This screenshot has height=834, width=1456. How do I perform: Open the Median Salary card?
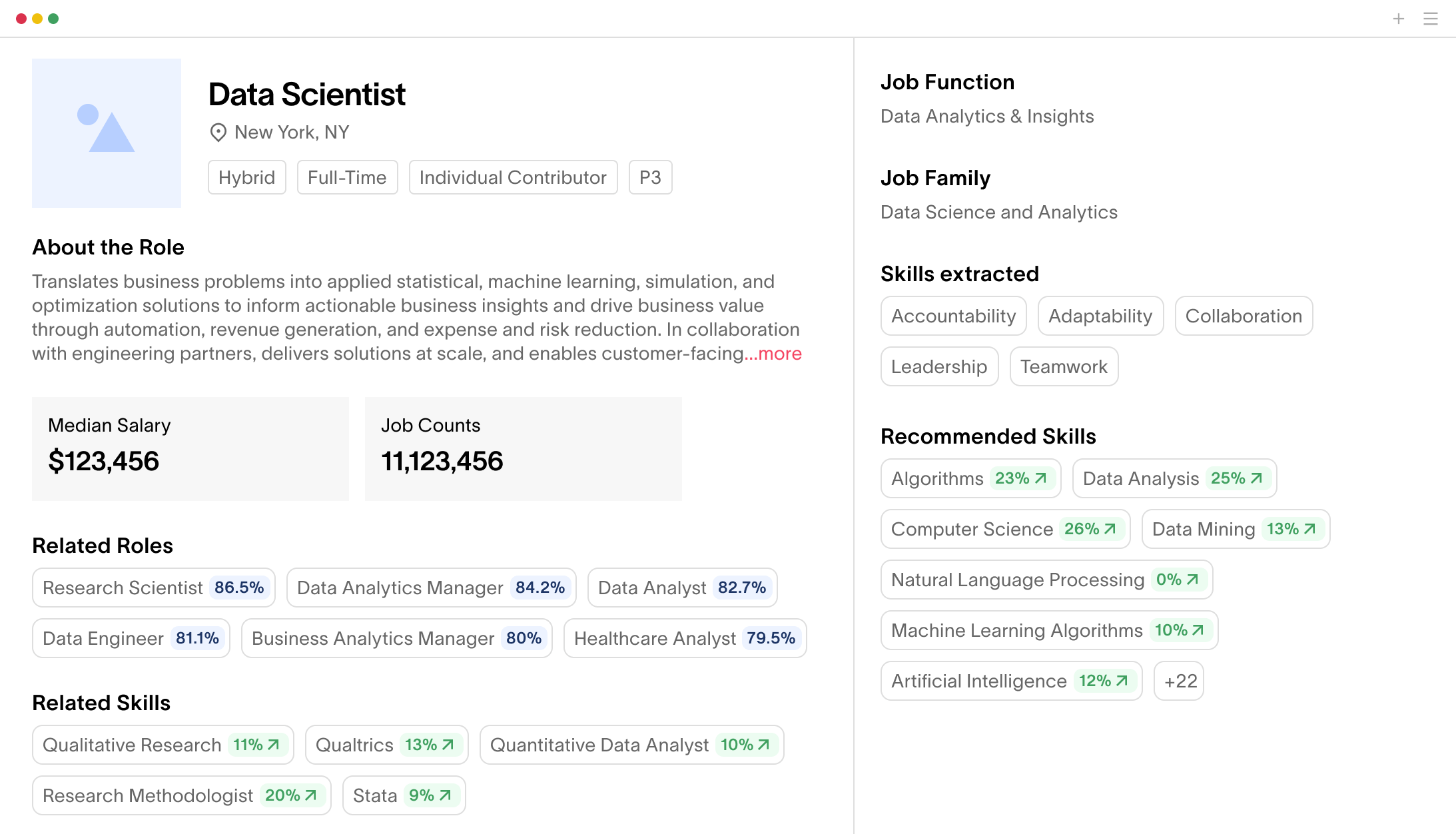(x=190, y=449)
